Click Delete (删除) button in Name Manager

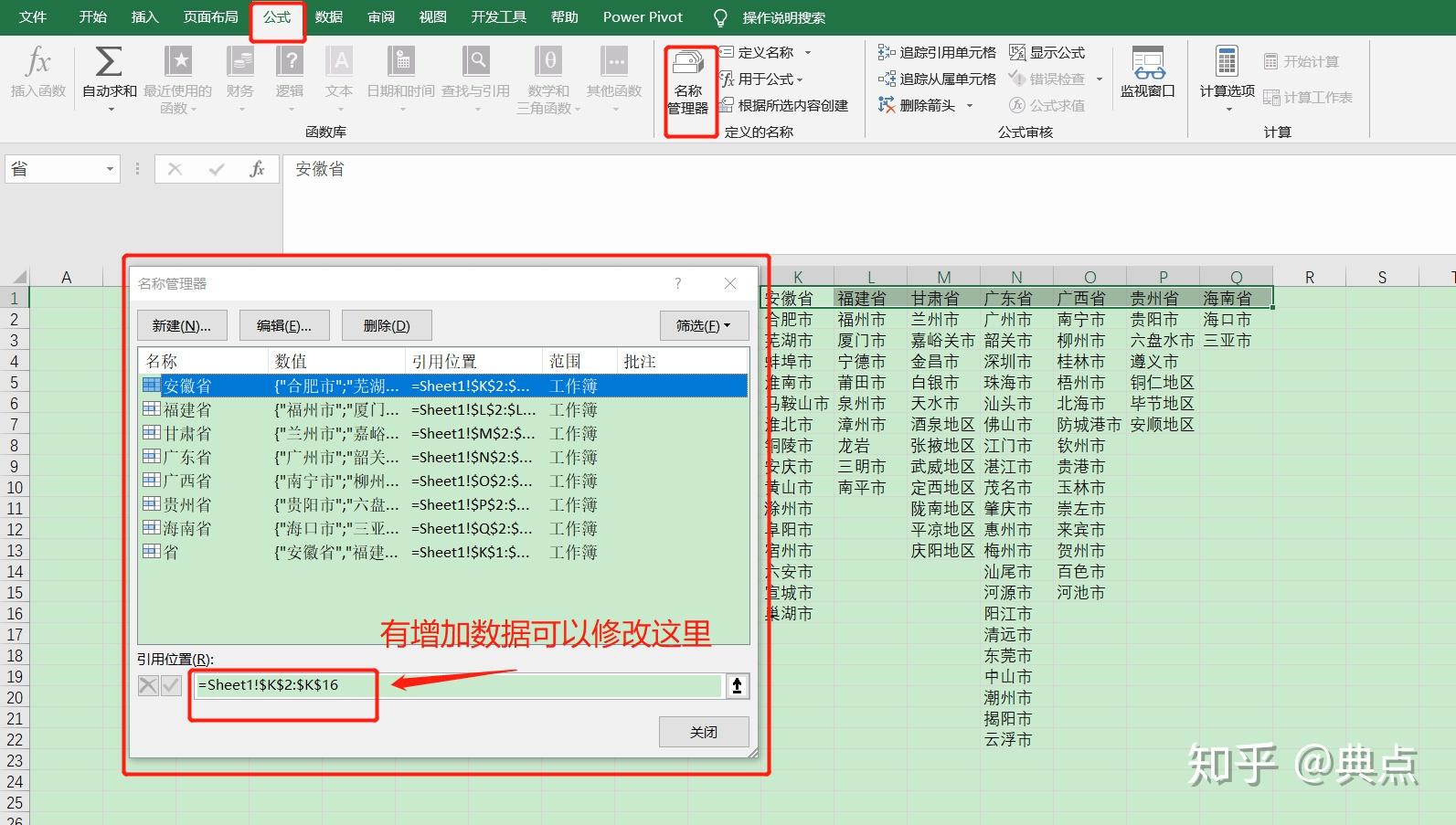(x=387, y=325)
